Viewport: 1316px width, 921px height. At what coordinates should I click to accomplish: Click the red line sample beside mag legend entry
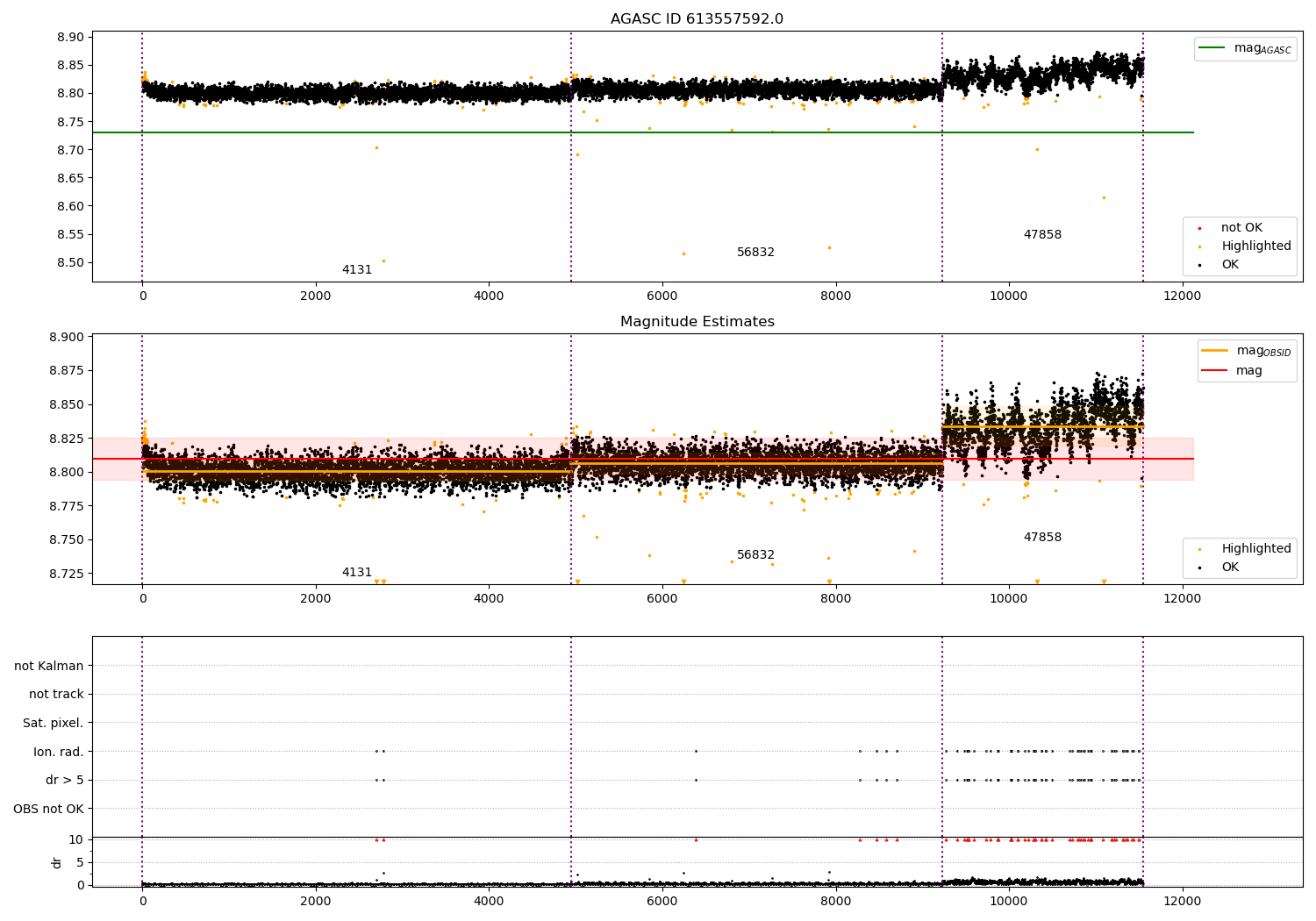[1214, 371]
